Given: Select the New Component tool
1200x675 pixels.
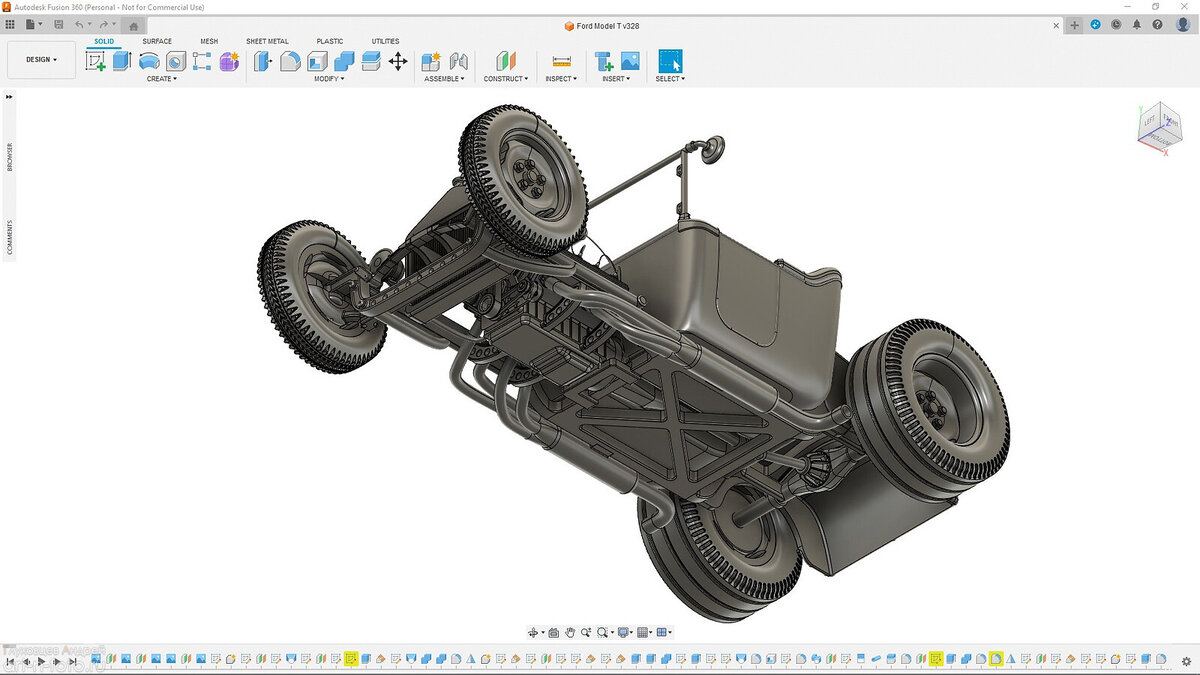Looking at the screenshot, I should pyautogui.click(x=432, y=61).
